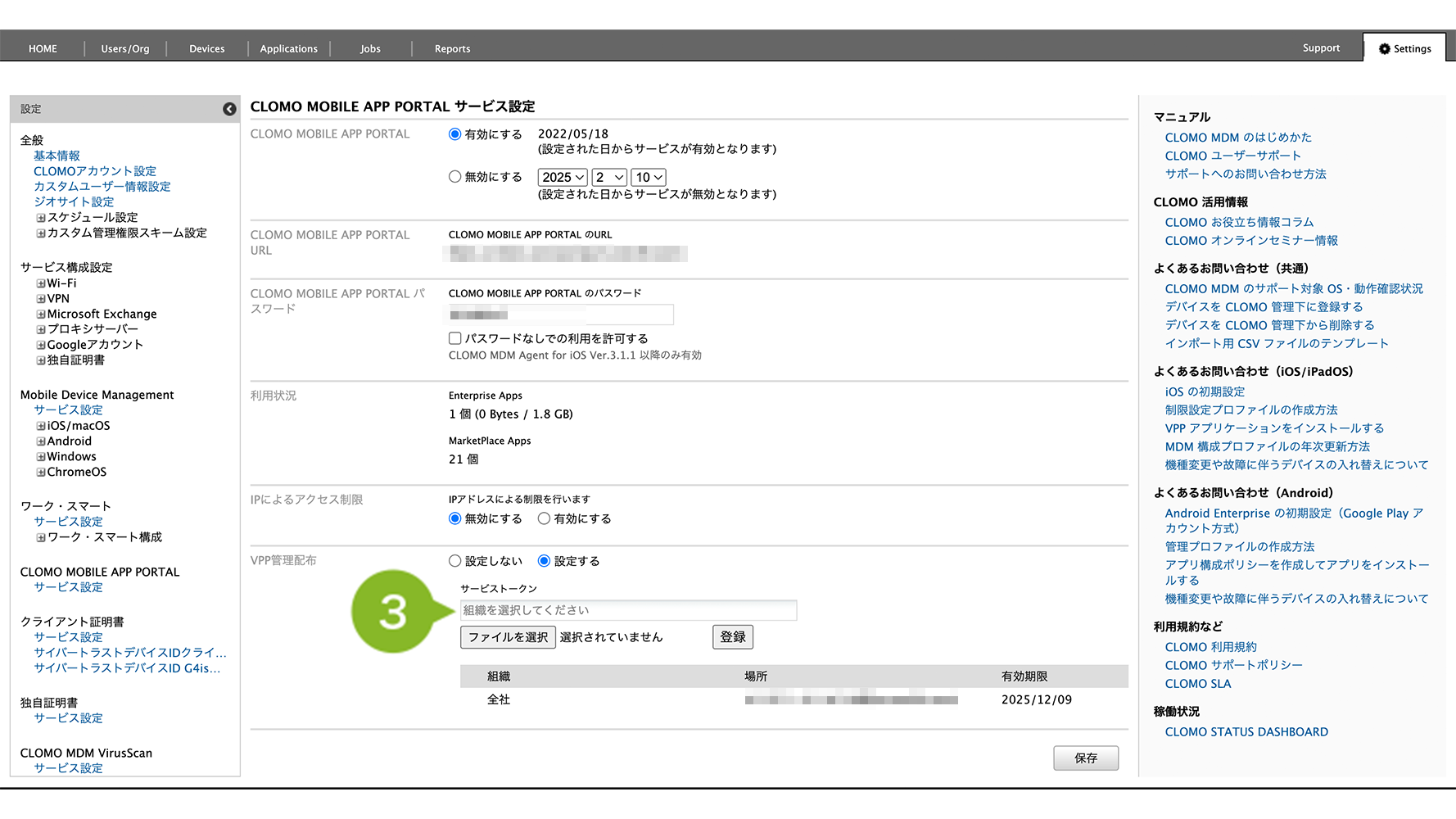Image resolution: width=1456 pixels, height=819 pixels.
Task: Expand the VPN tree plus icon
Action: (x=40, y=300)
